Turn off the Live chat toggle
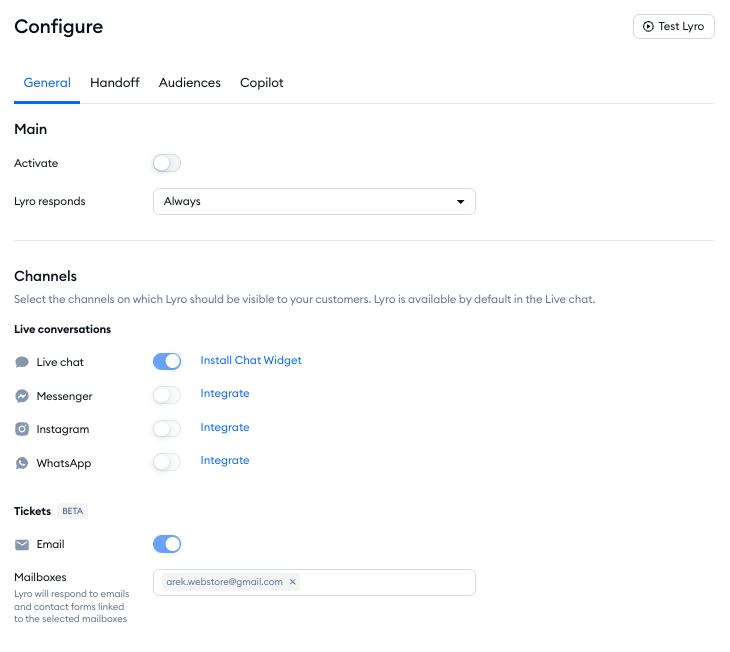730x652 pixels. coord(167,361)
